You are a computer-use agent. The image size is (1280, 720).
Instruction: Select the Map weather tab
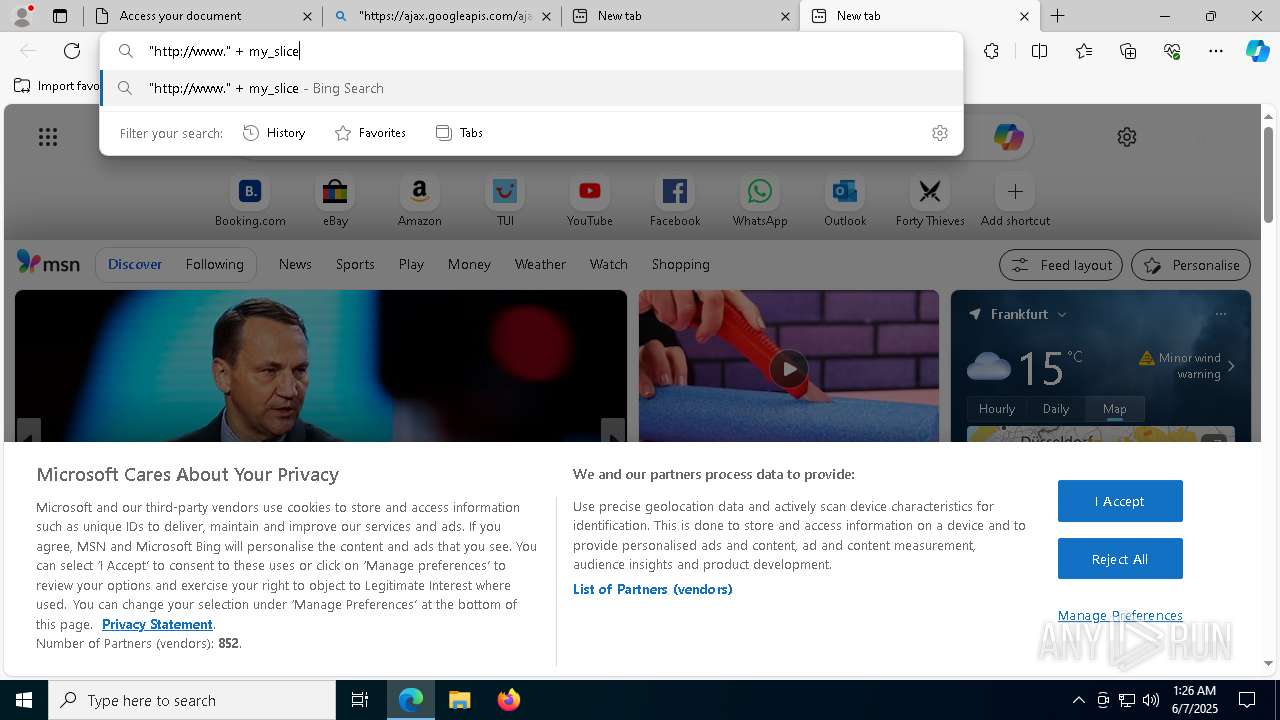pyautogui.click(x=1114, y=408)
